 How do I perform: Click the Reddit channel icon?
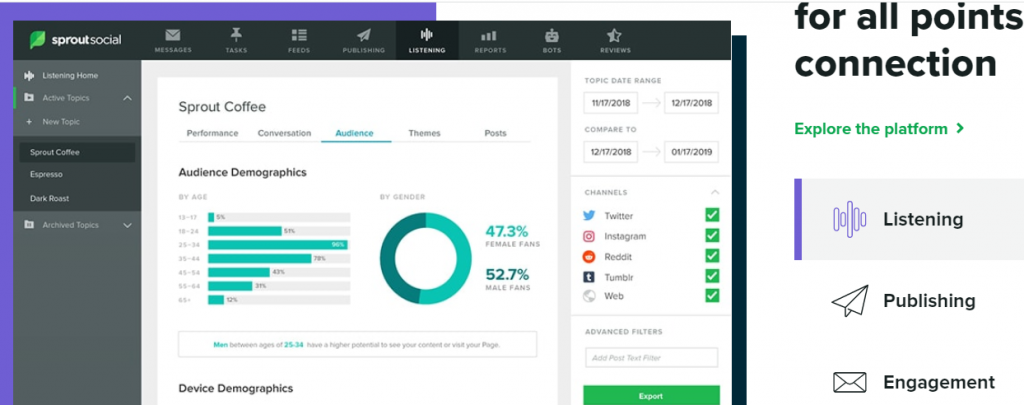tap(589, 257)
